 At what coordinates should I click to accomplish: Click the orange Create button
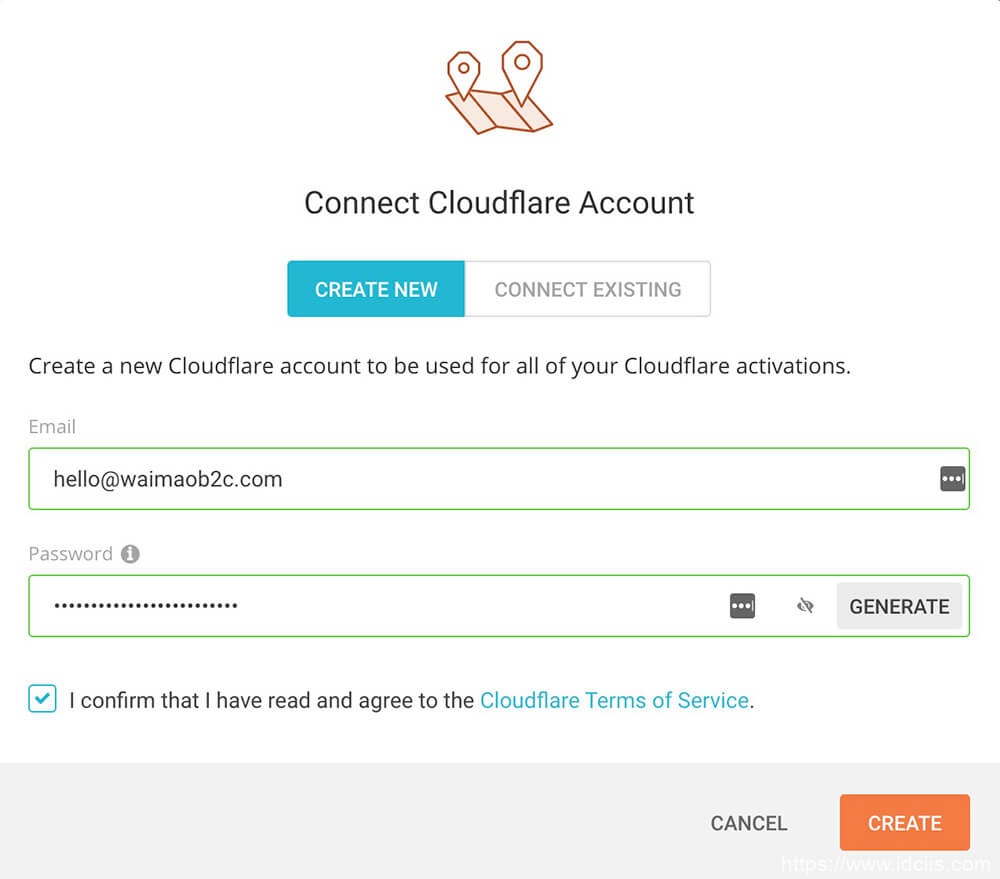click(x=904, y=823)
